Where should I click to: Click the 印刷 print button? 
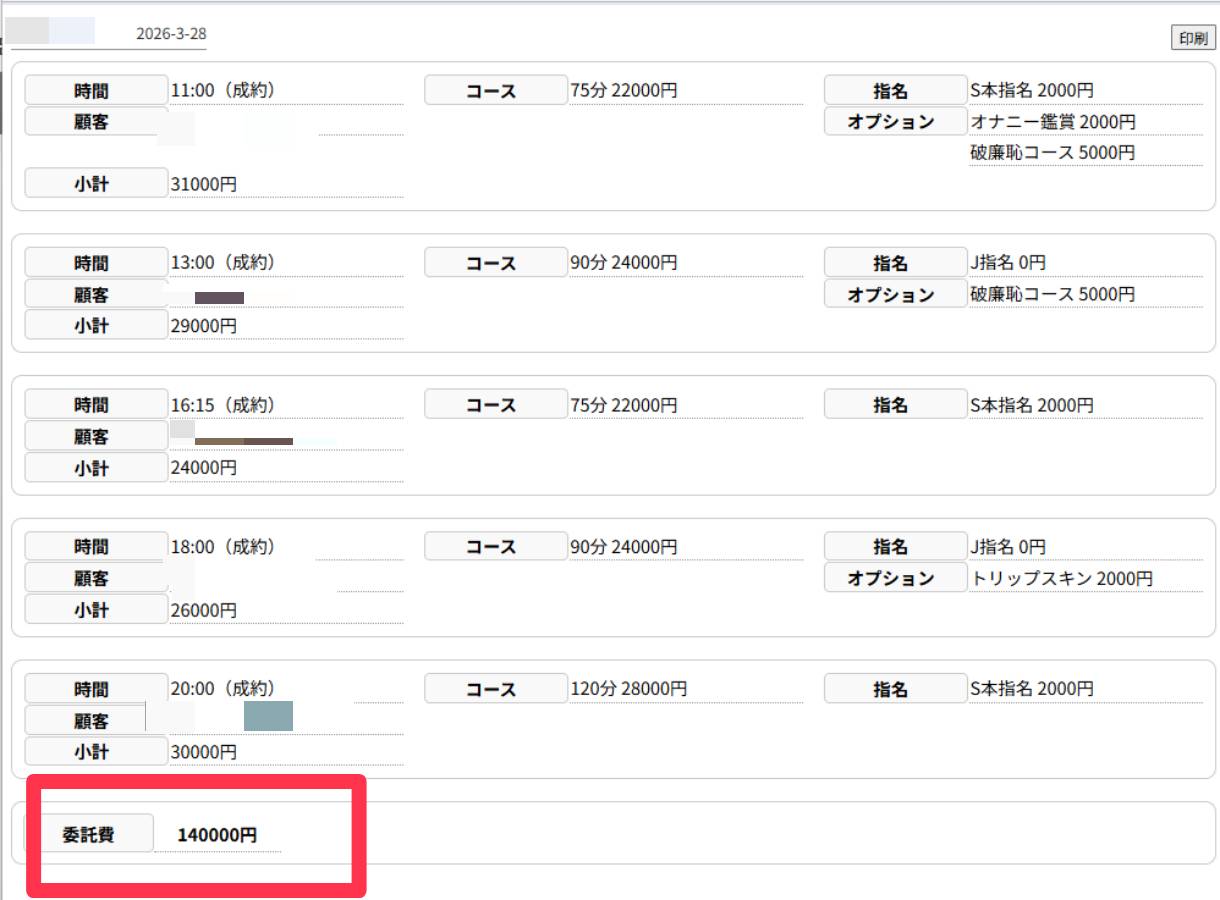[1192, 38]
